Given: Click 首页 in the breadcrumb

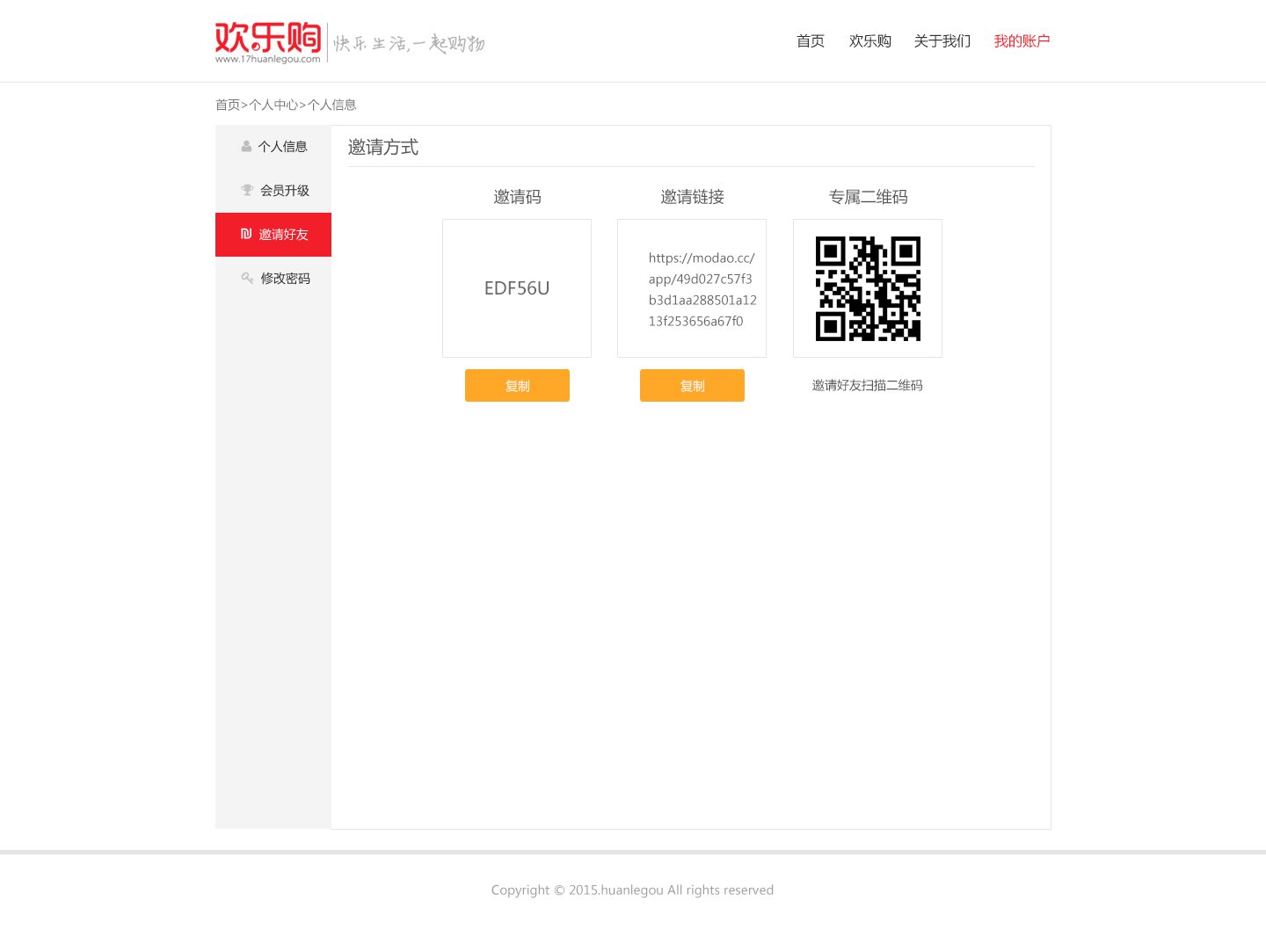Looking at the screenshot, I should click(x=228, y=105).
